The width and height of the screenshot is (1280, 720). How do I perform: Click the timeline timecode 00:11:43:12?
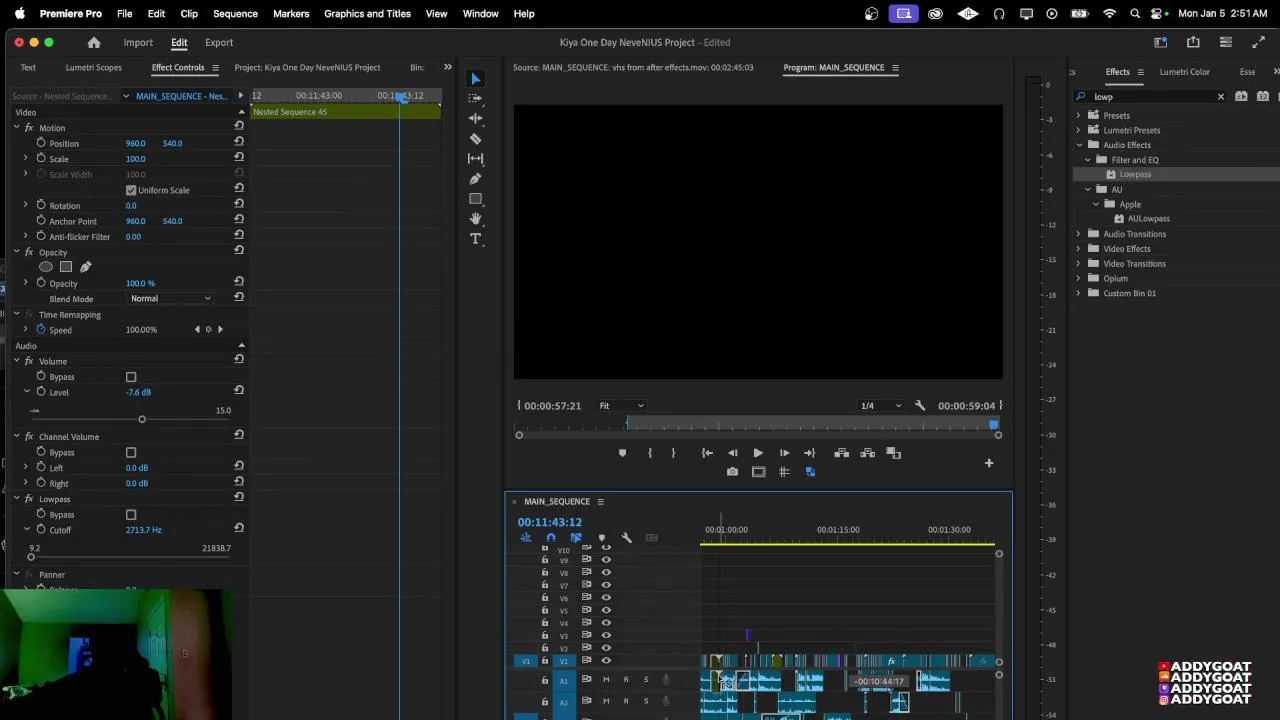[x=549, y=522]
